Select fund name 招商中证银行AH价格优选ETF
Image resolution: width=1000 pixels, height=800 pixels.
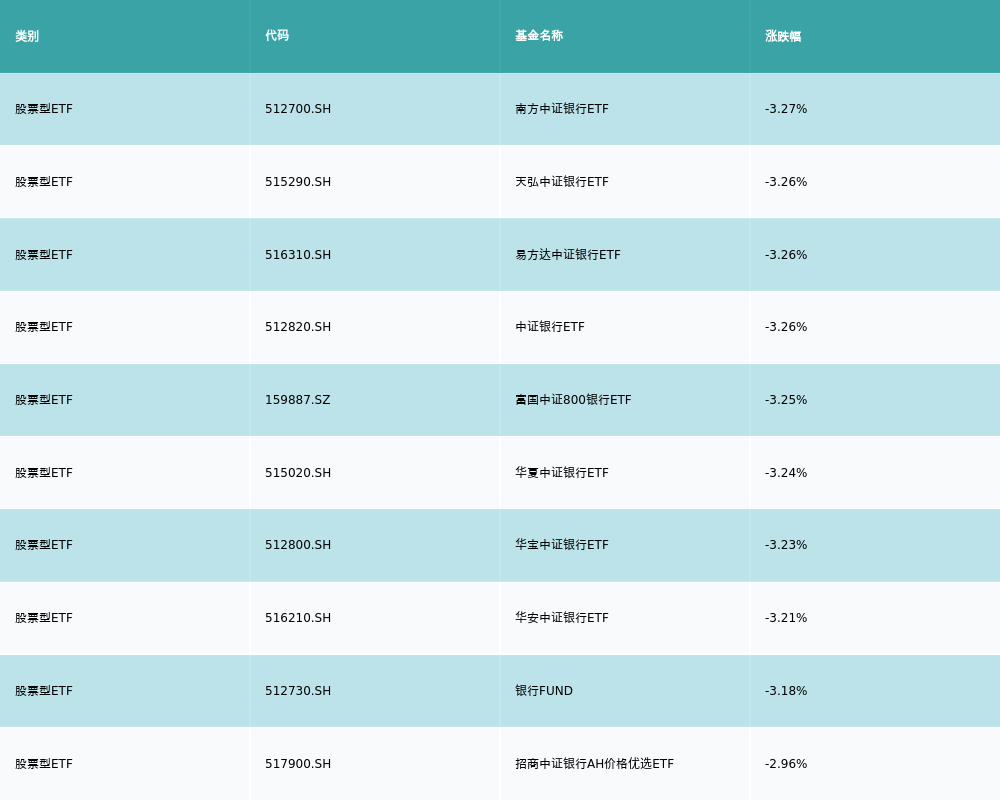594,764
